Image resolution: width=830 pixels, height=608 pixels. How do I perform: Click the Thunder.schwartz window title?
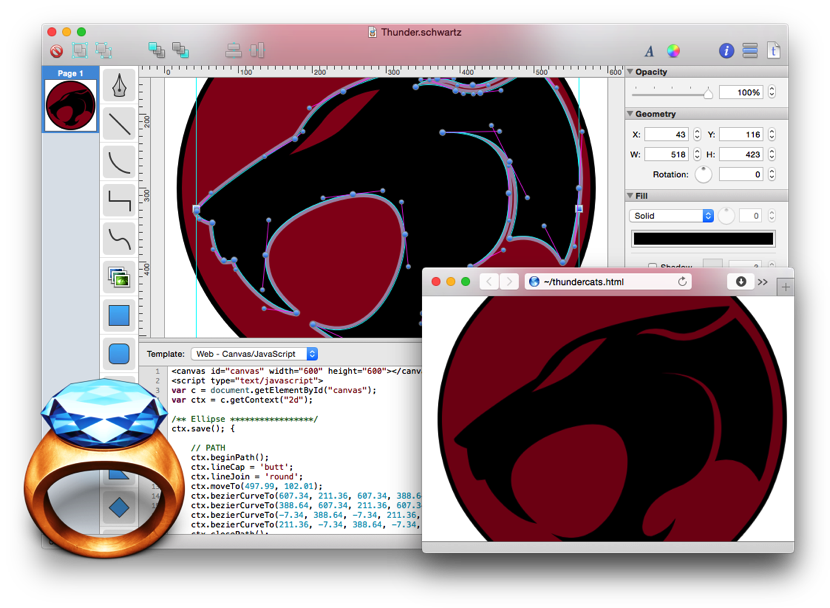[x=421, y=32]
